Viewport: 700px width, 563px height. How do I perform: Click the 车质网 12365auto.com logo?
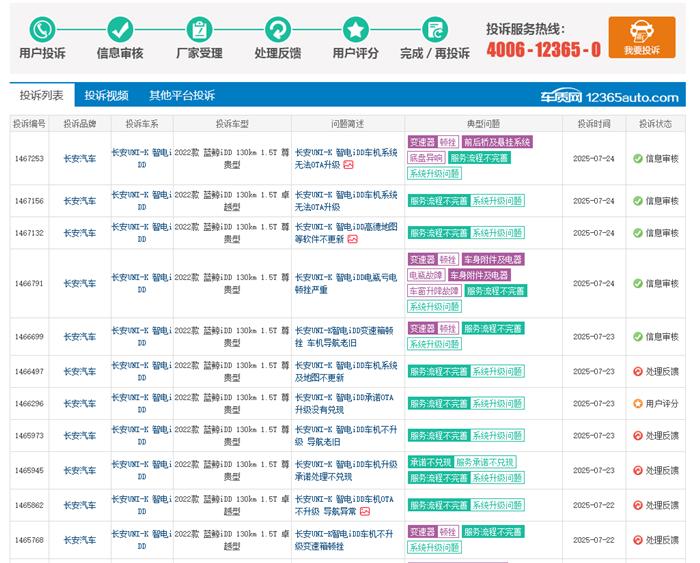[609, 96]
